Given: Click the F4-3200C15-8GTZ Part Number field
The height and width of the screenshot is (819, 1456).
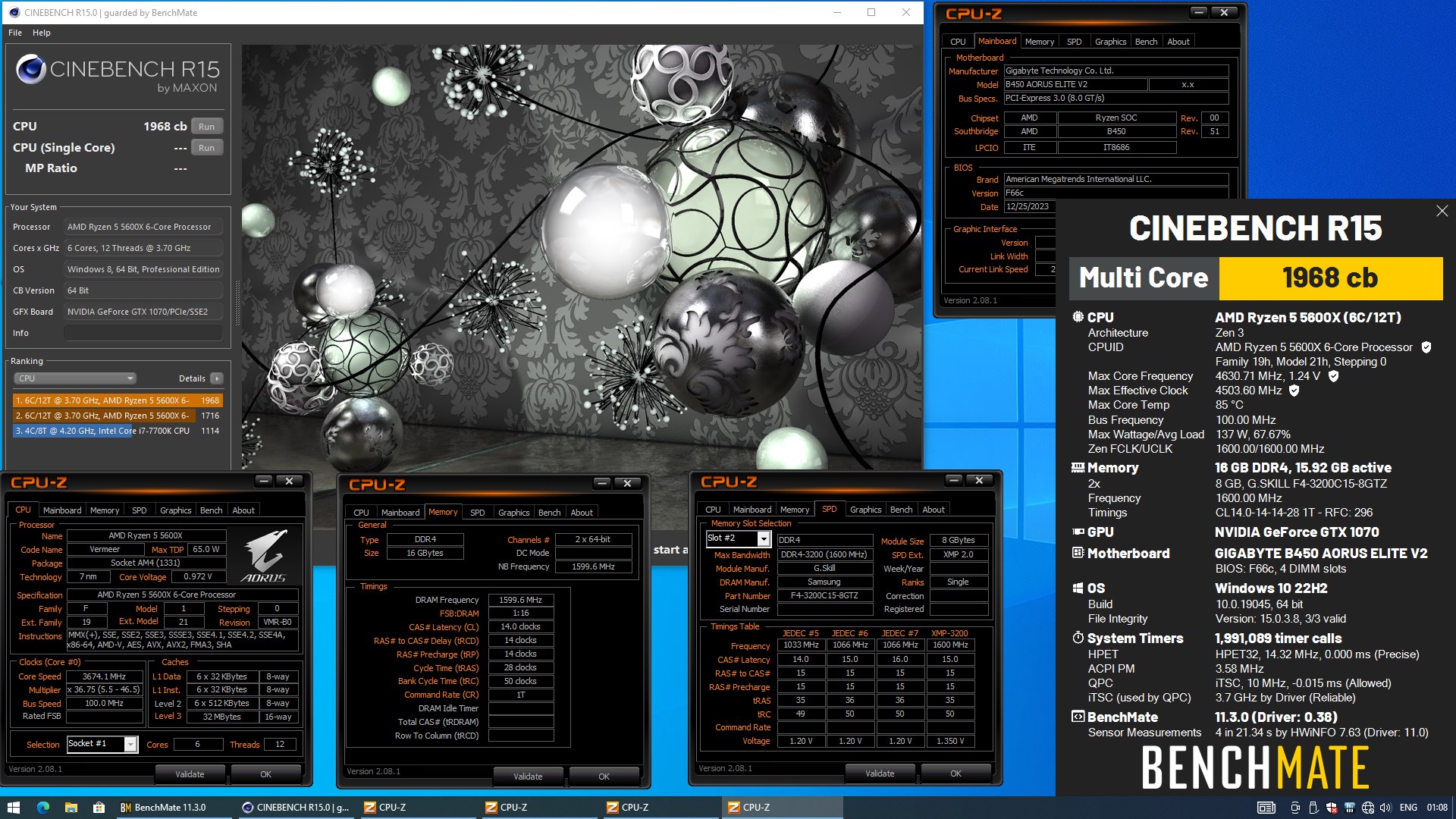Looking at the screenshot, I should coord(824,596).
